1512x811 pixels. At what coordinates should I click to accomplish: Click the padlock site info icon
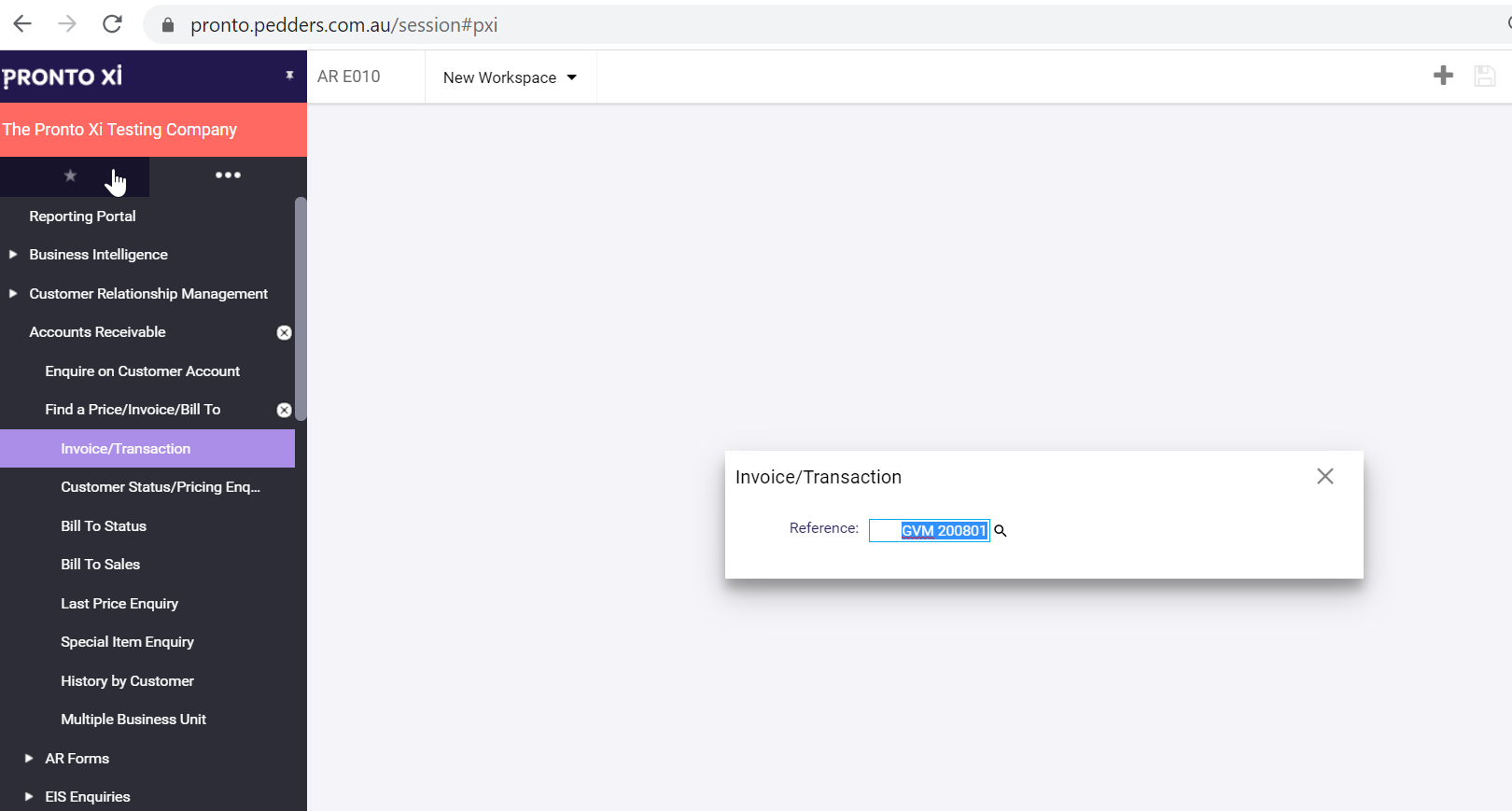[x=168, y=25]
